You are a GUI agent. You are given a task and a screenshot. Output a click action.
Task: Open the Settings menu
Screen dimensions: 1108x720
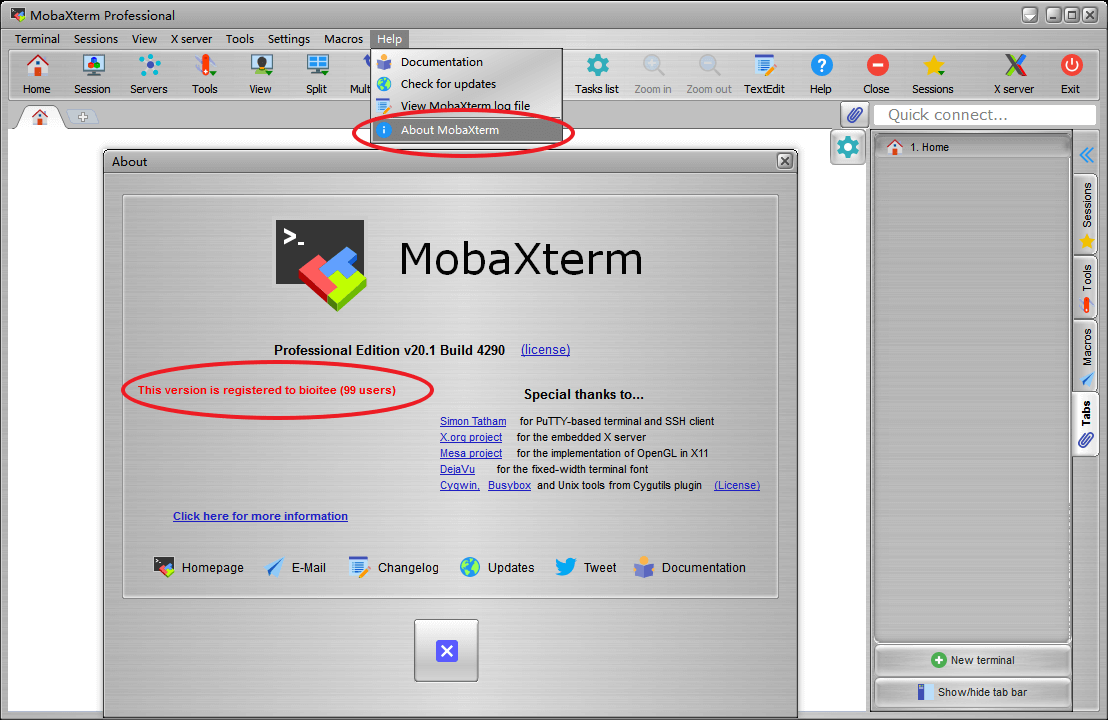pyautogui.click(x=289, y=39)
